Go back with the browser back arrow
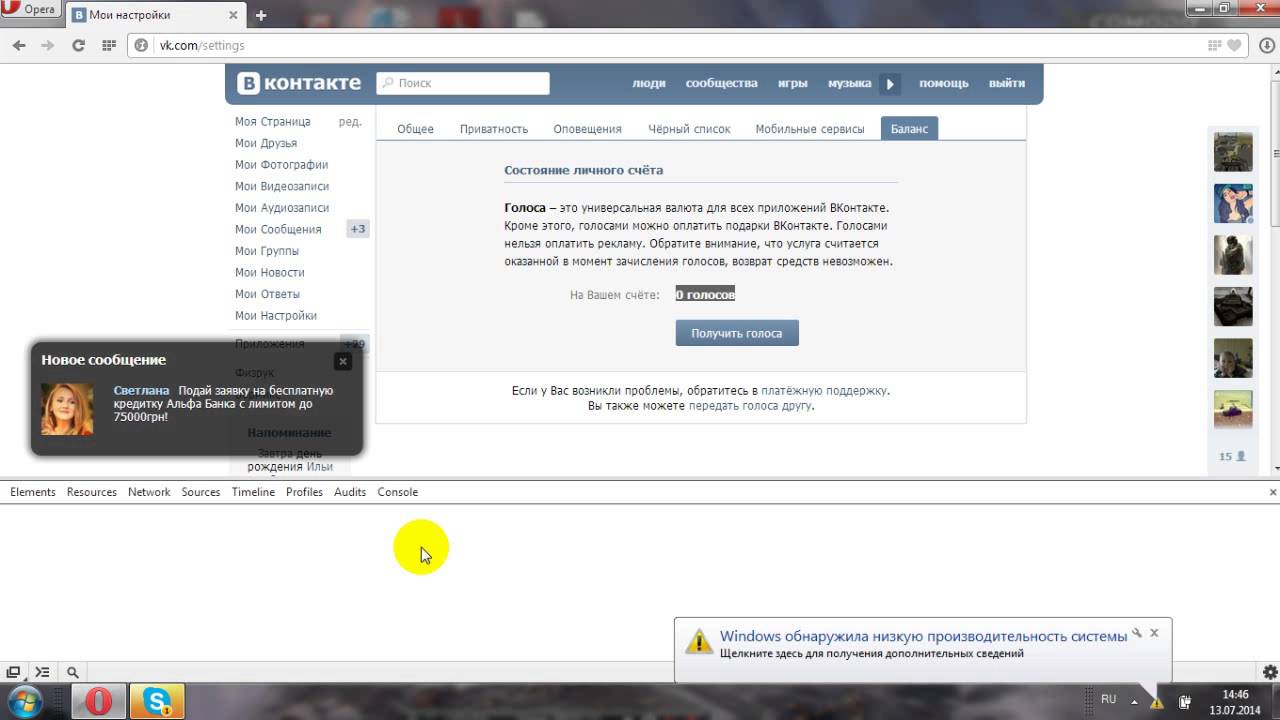 (18, 45)
